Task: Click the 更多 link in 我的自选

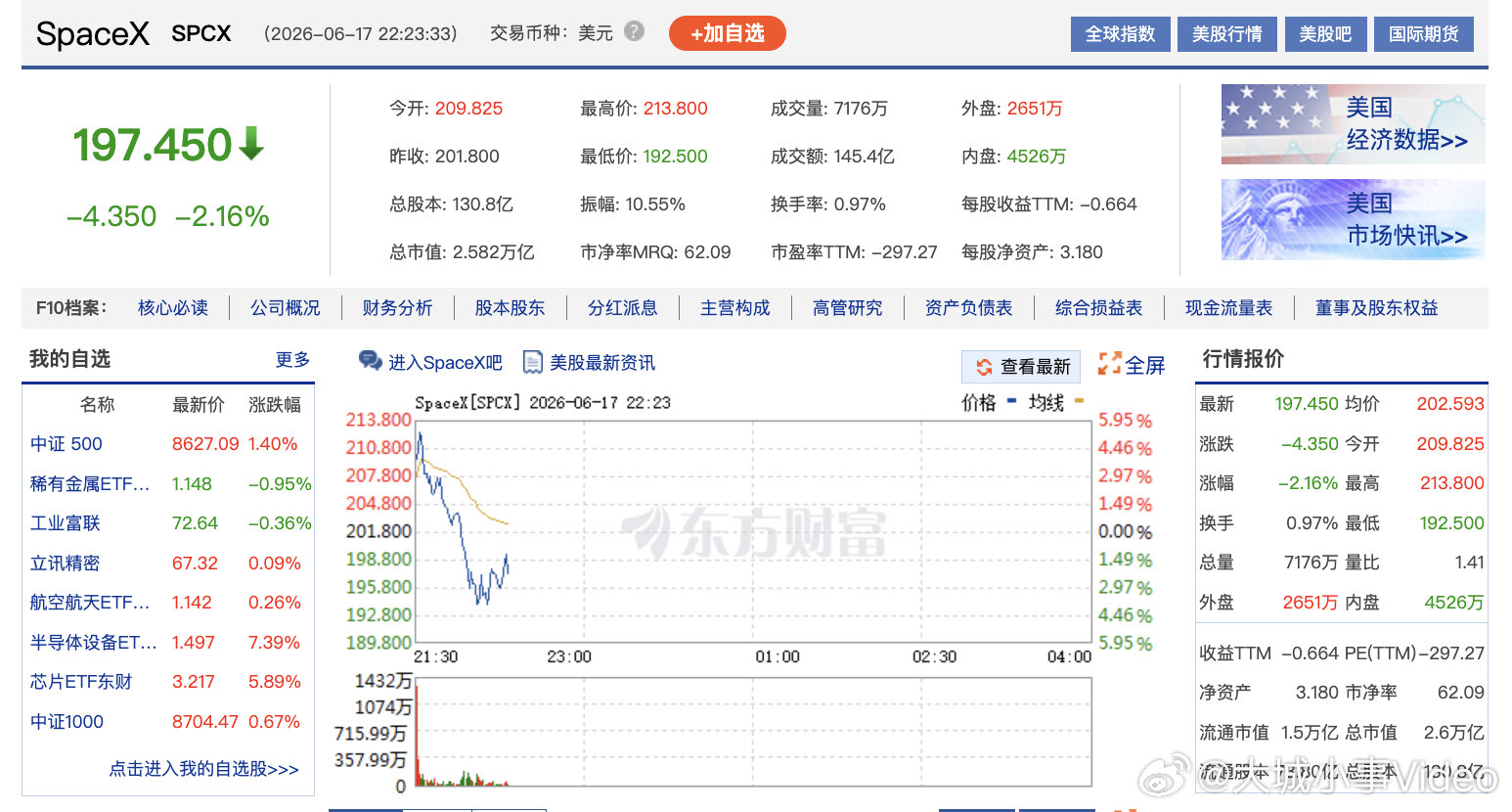Action: tap(292, 360)
